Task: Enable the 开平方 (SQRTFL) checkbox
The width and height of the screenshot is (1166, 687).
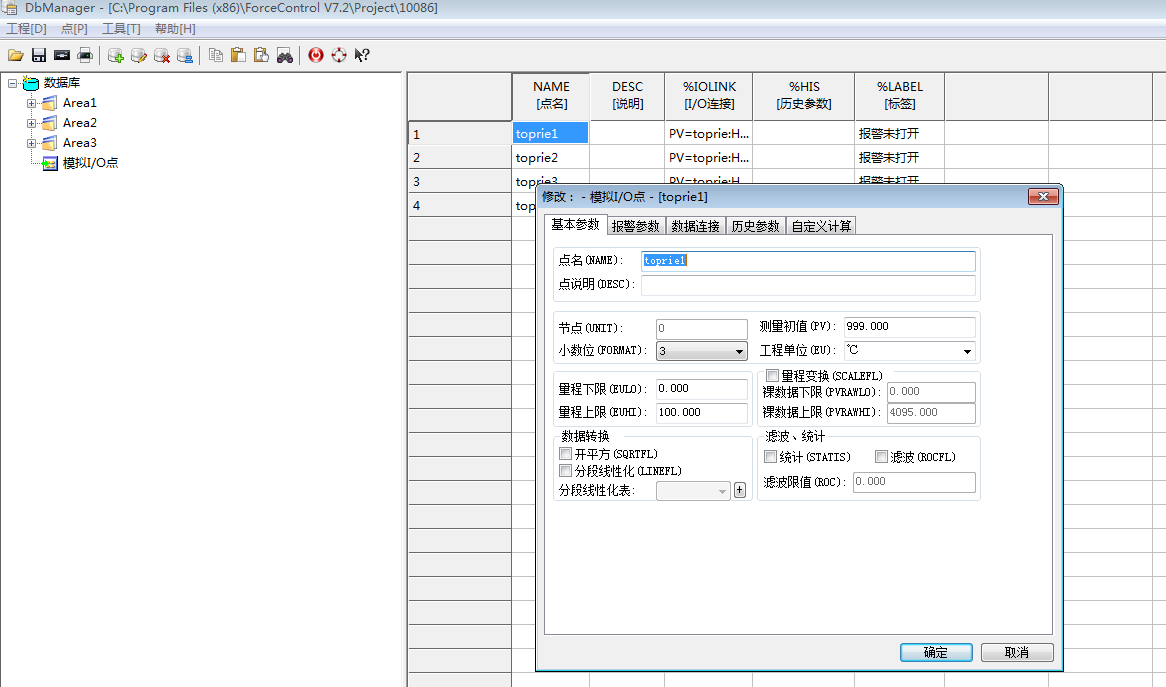Action: click(566, 454)
